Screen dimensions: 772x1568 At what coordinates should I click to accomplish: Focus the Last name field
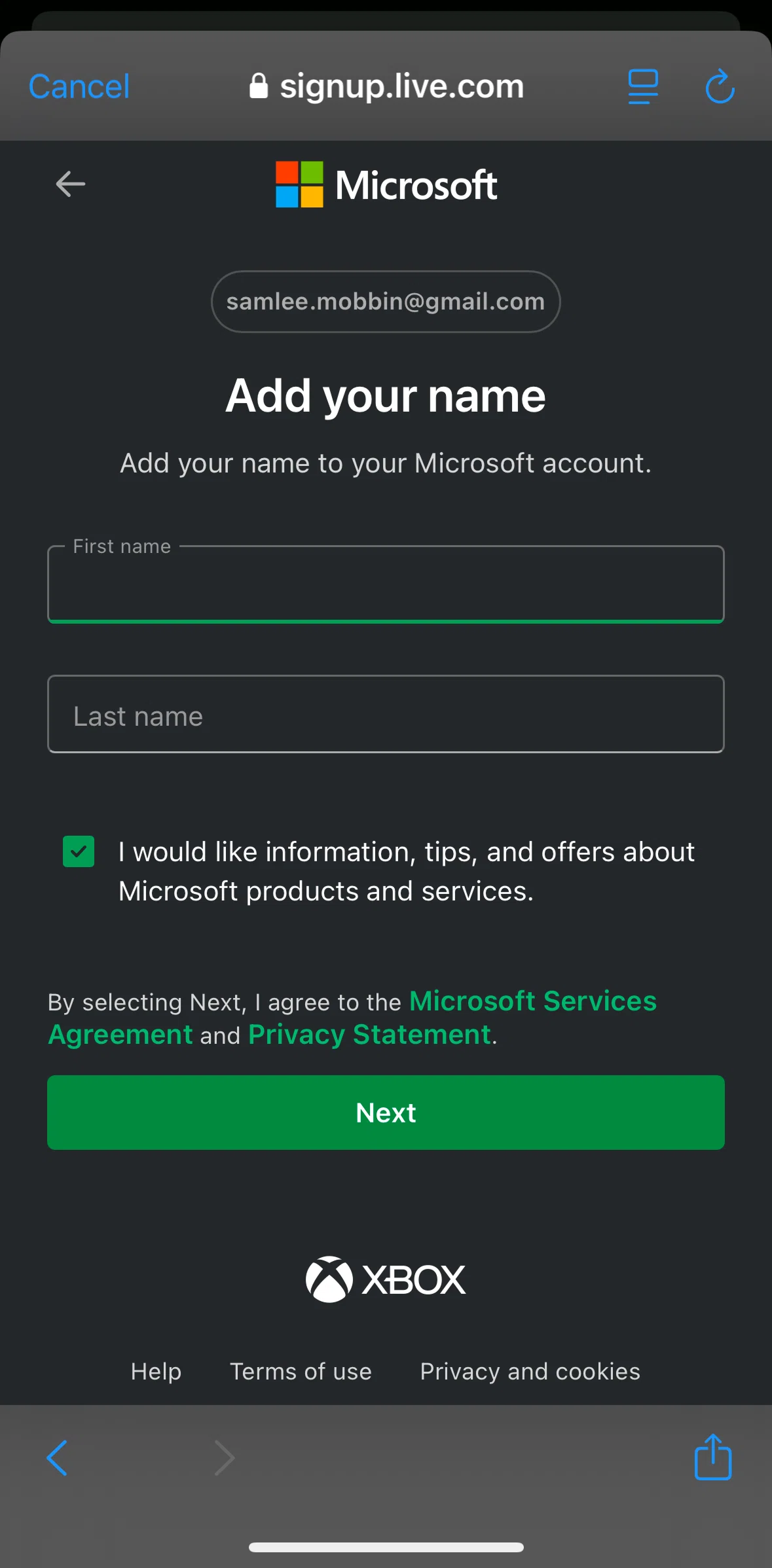386,714
